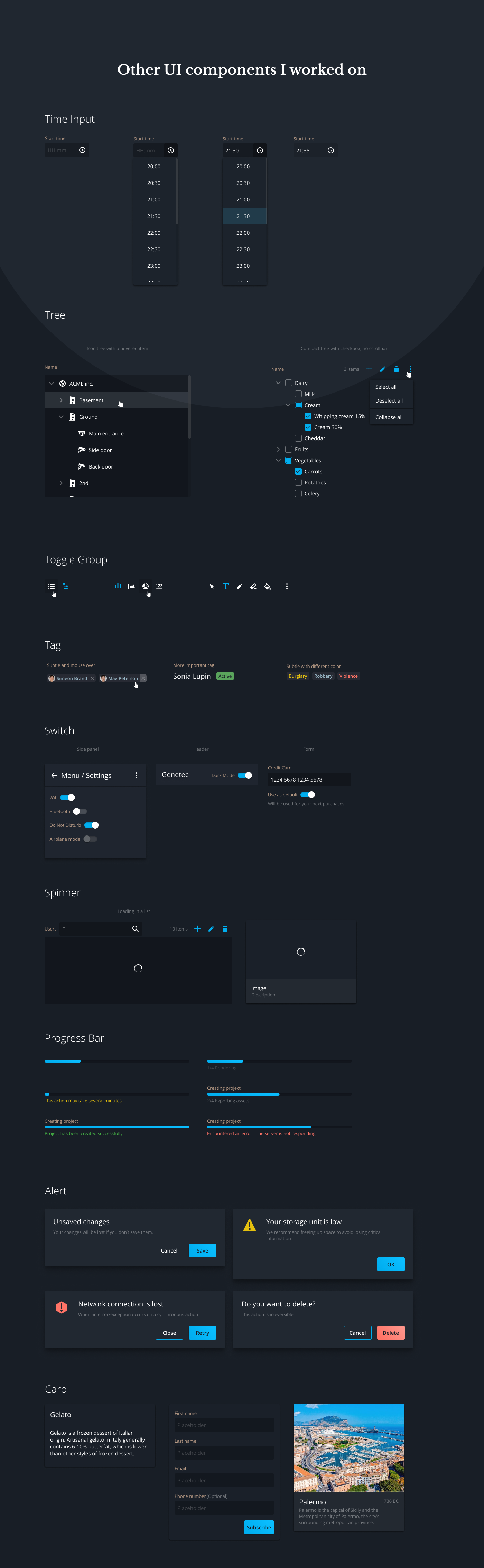484x1568 pixels.
Task: Expand the Fruits group chevron
Action: point(278,449)
